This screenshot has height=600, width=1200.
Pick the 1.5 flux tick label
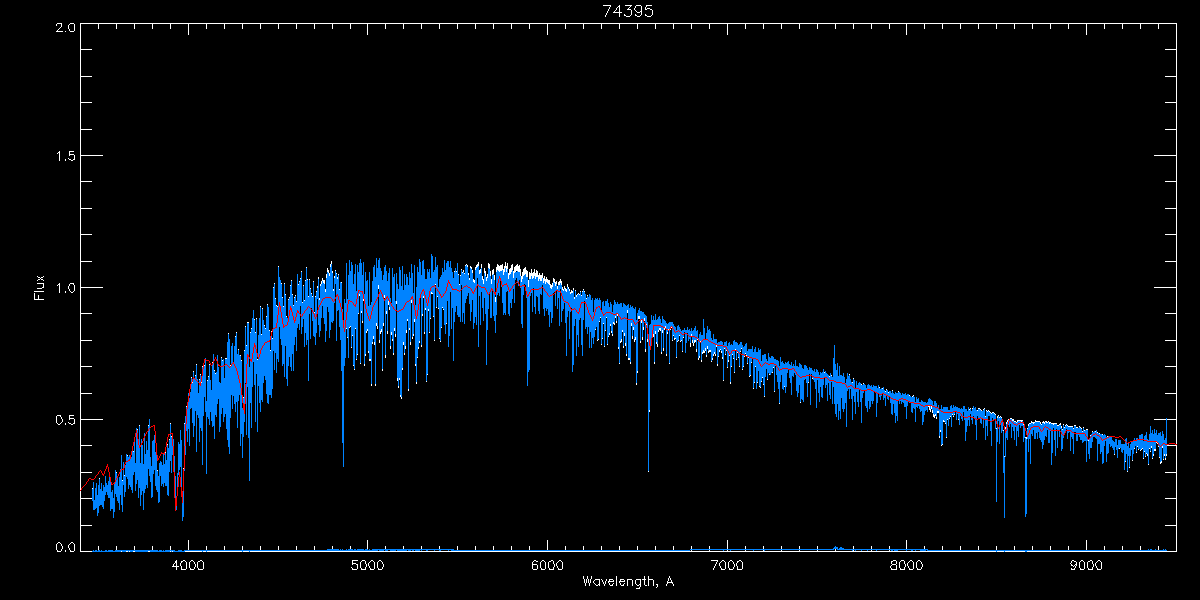pyautogui.click(x=63, y=157)
